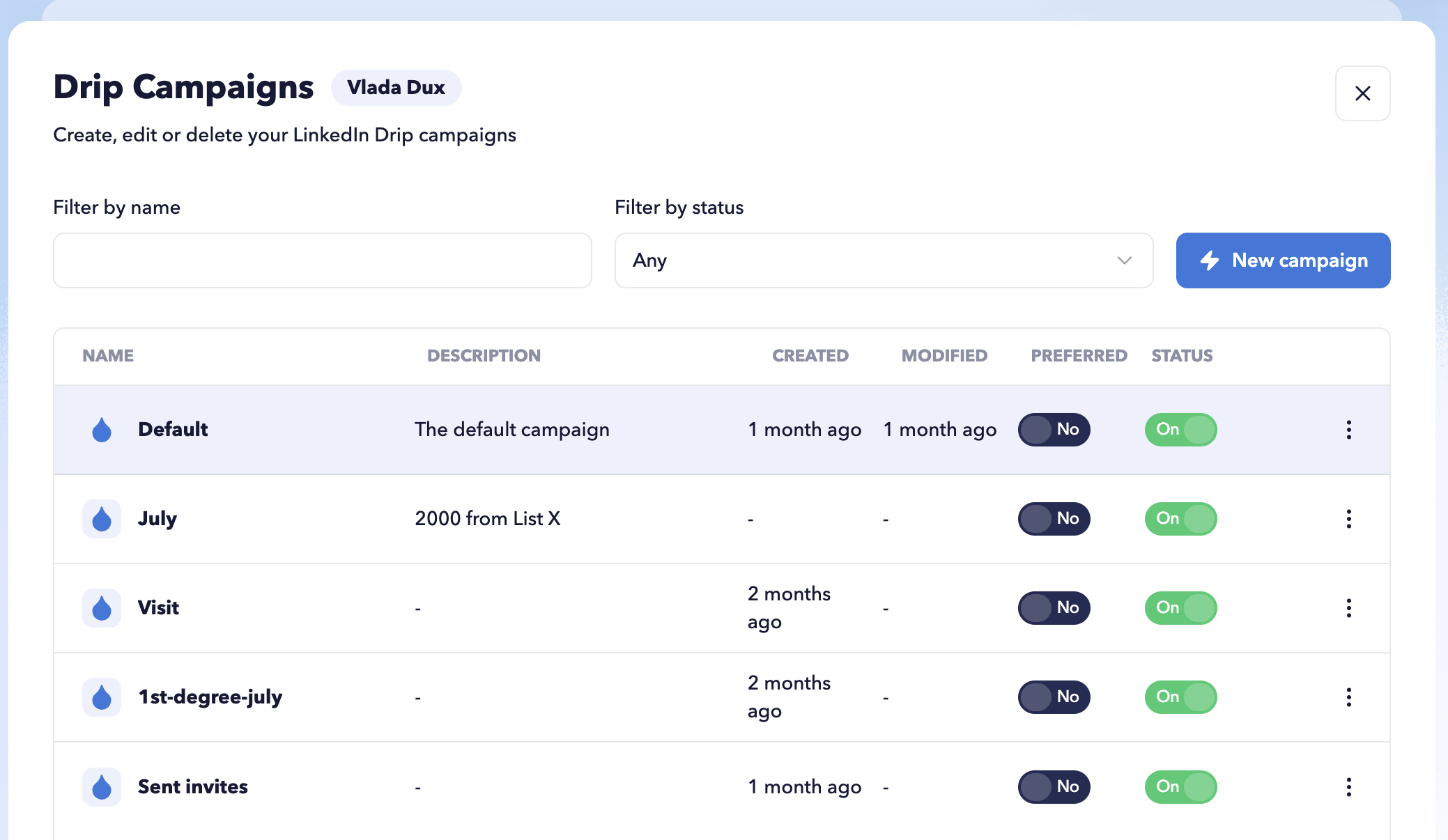The image size is (1448, 840).
Task: Click the New campaign button
Action: tap(1283, 260)
